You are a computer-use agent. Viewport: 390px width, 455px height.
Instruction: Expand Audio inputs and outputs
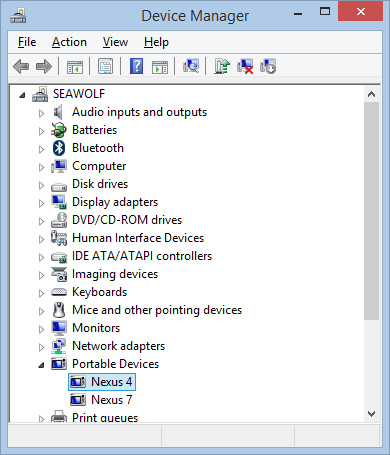click(41, 113)
